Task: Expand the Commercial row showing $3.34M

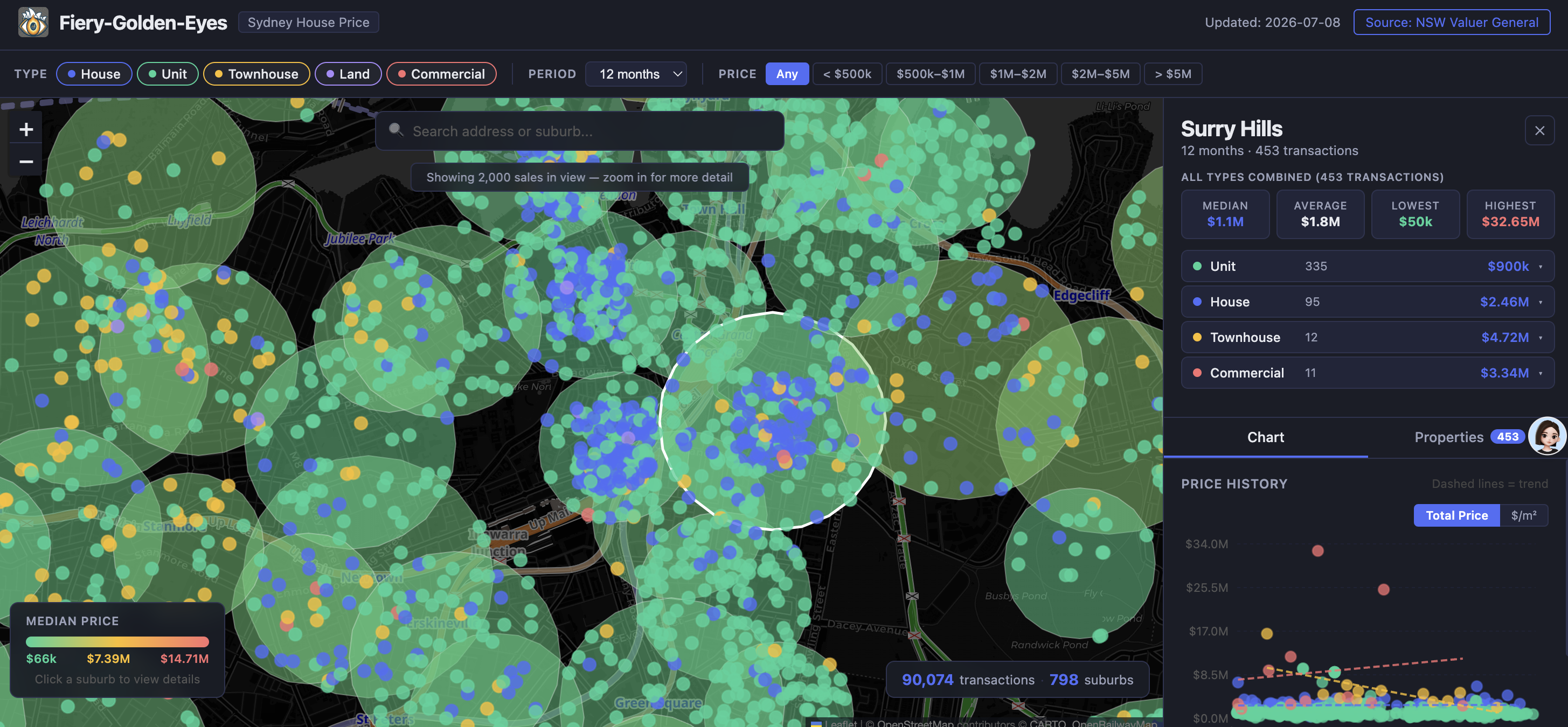Action: click(x=1367, y=373)
